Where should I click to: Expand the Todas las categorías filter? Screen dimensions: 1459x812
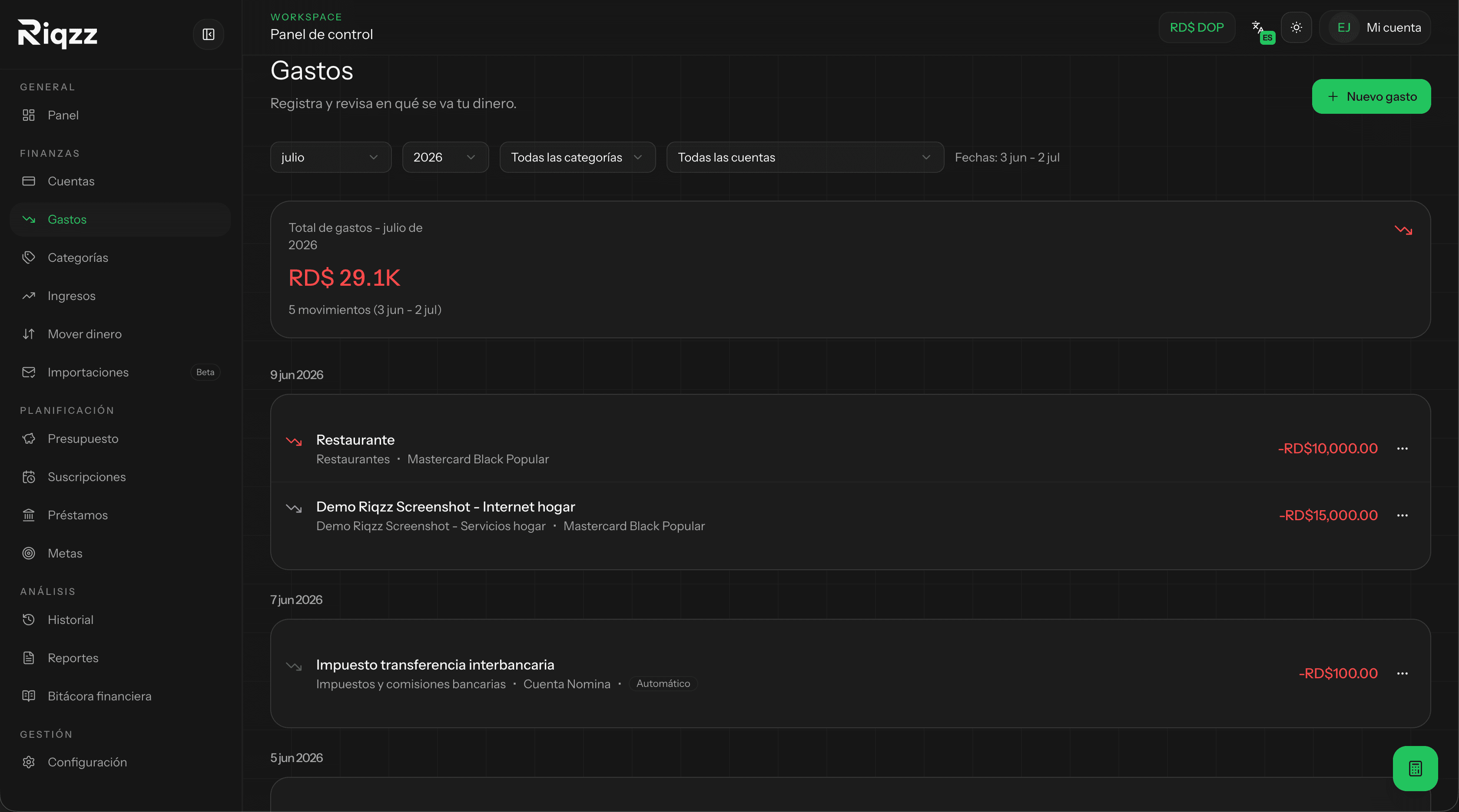point(577,157)
